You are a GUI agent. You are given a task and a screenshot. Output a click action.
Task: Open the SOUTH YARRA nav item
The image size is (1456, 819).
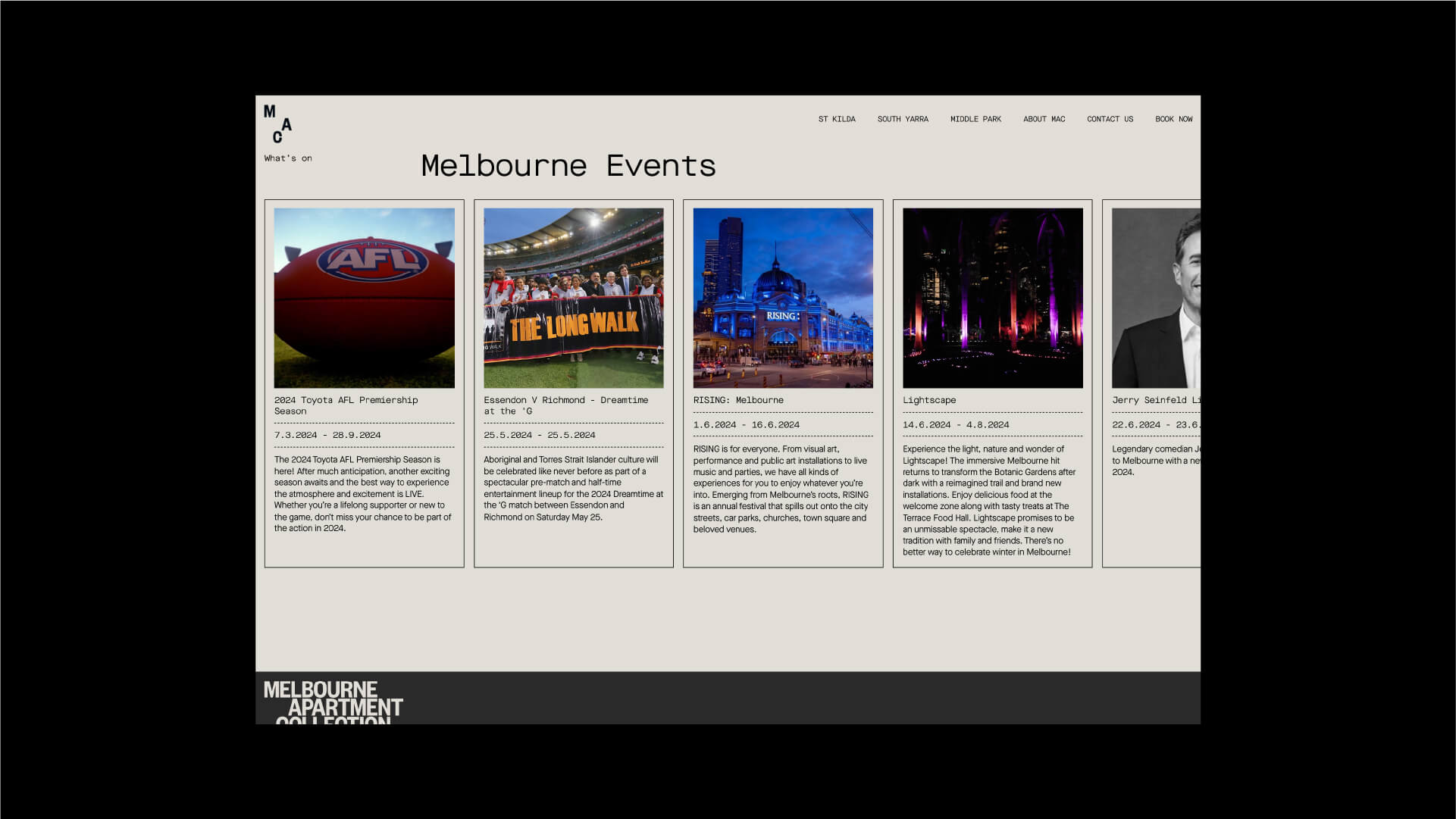(x=903, y=119)
